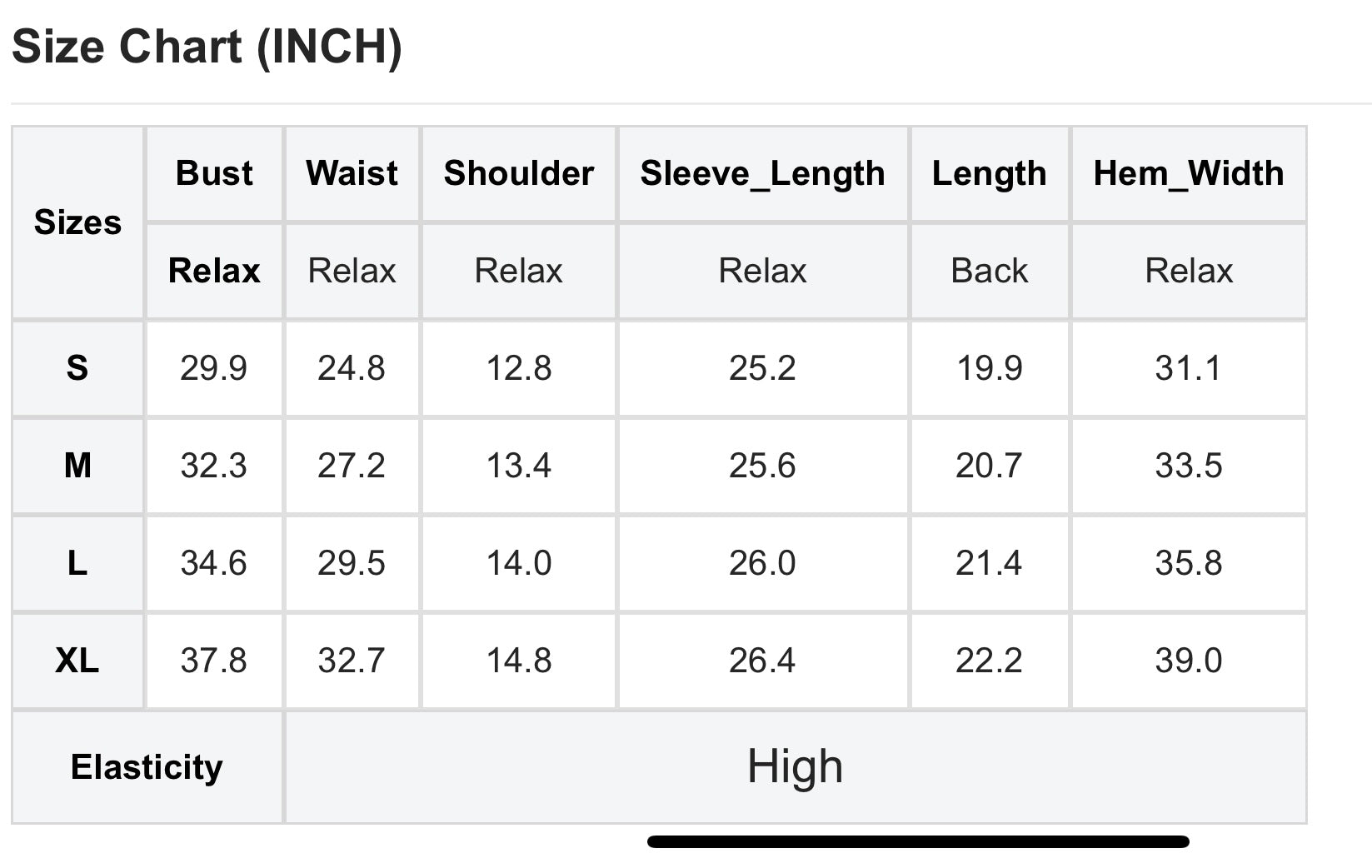This screenshot has width=1372, height=868.
Task: Click the Shoulder column header
Action: tap(518, 174)
